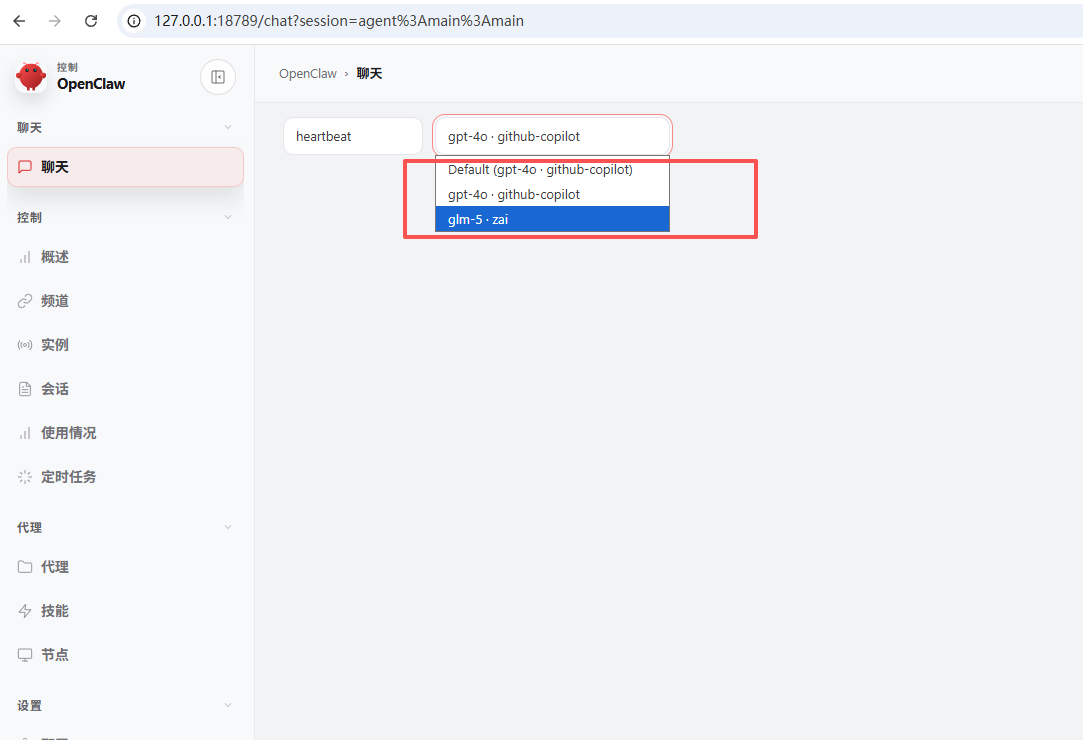Collapse the 设置 section chevron

point(227,705)
